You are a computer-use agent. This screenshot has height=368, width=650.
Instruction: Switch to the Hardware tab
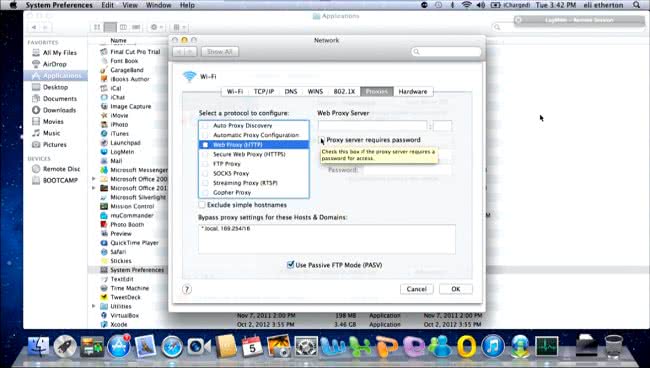click(412, 92)
